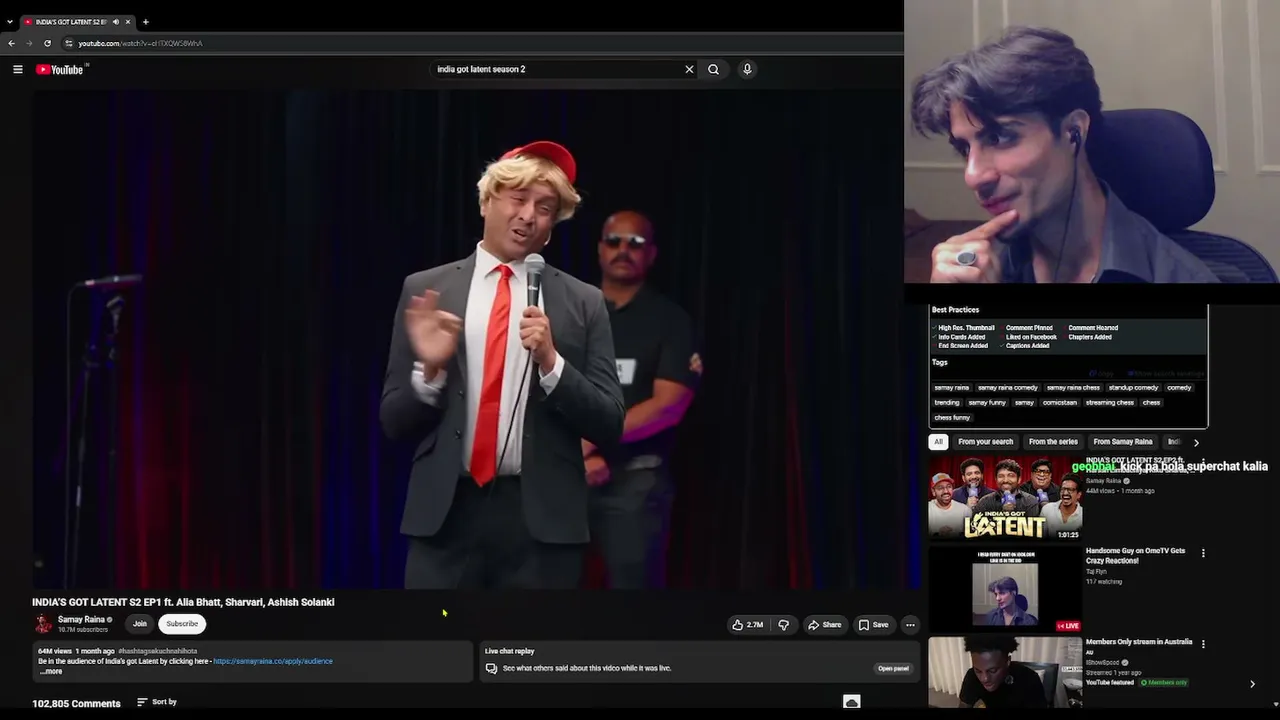Click the samay raina tag

pyautogui.click(x=952, y=388)
